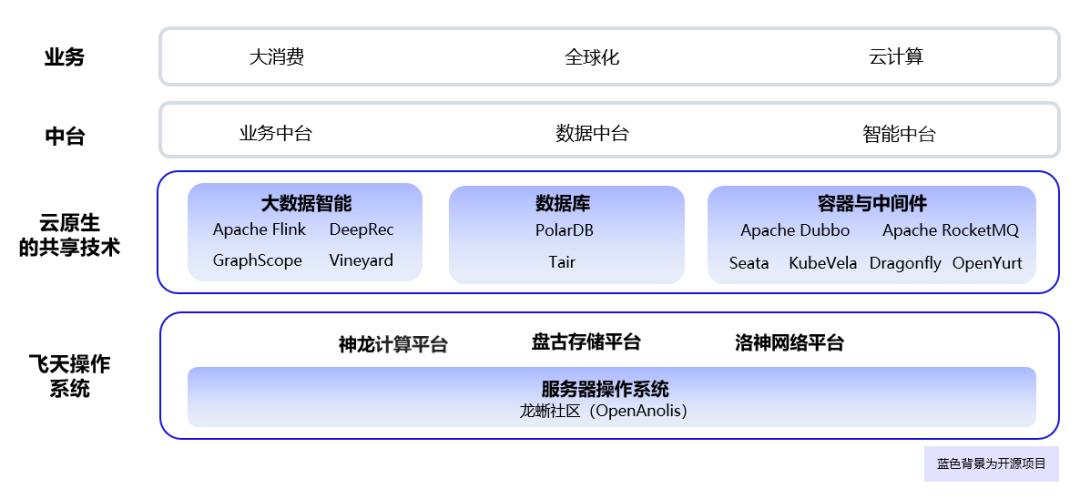Image resolution: width=1080 pixels, height=499 pixels.
Task: Click the GraphScope project label
Action: click(257, 261)
